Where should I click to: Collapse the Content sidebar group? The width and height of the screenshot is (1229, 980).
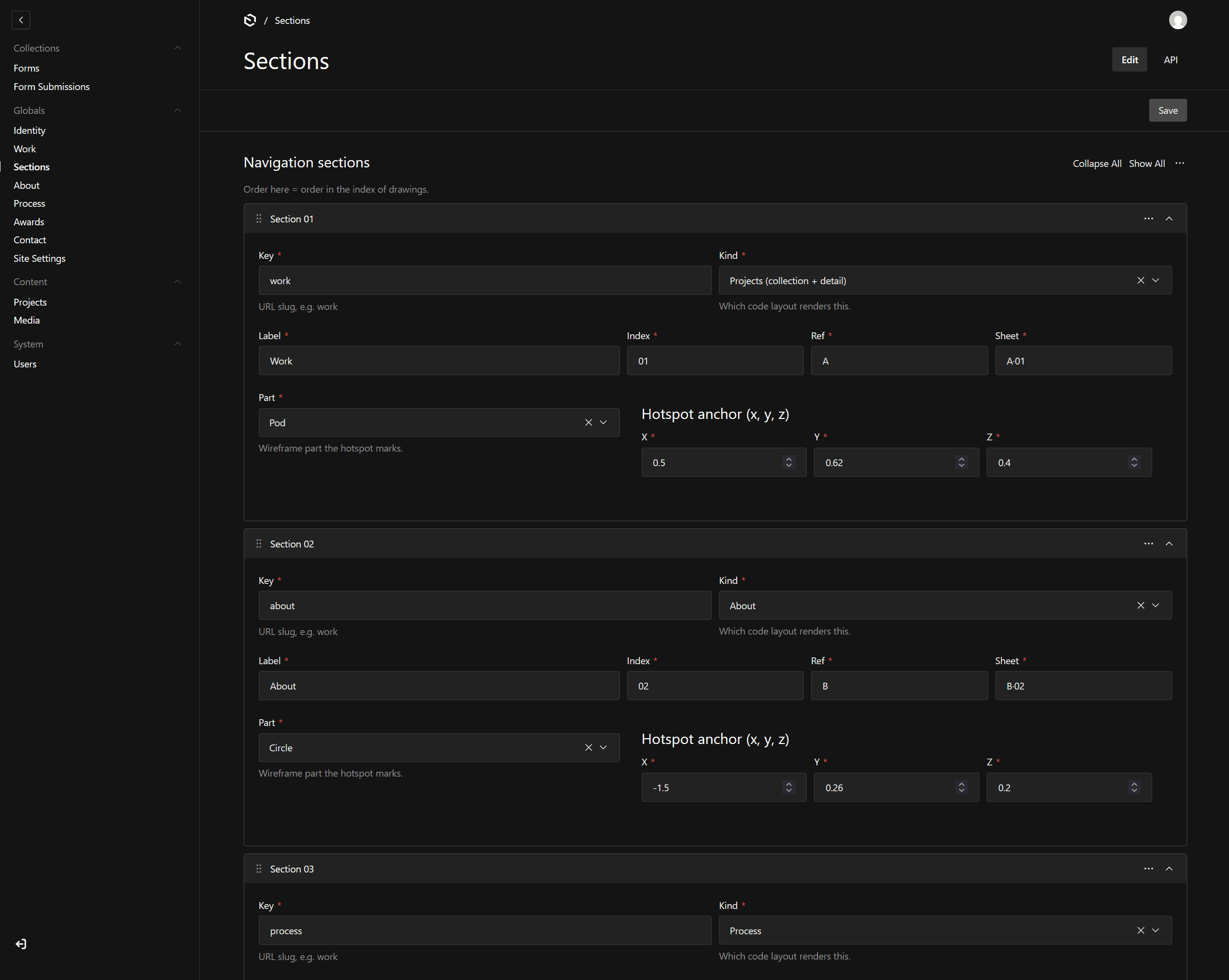177,282
